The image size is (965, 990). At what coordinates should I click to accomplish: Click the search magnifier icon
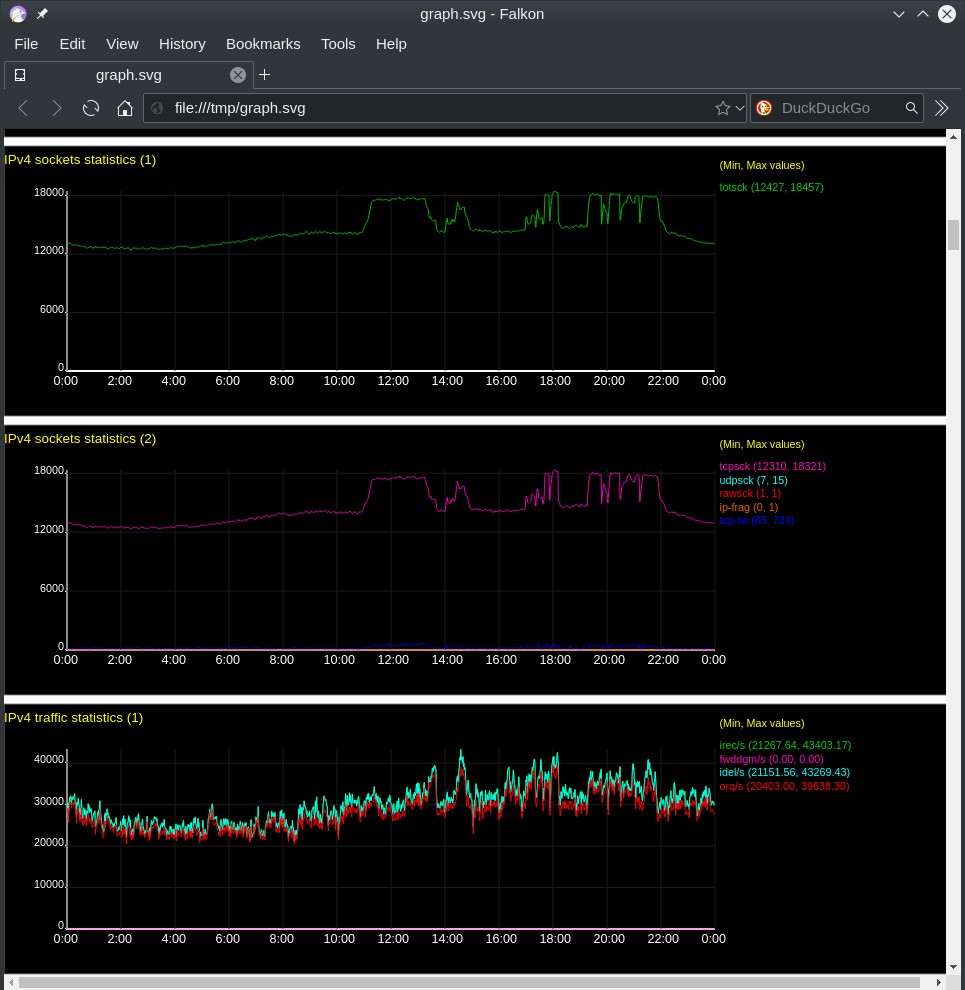click(911, 108)
